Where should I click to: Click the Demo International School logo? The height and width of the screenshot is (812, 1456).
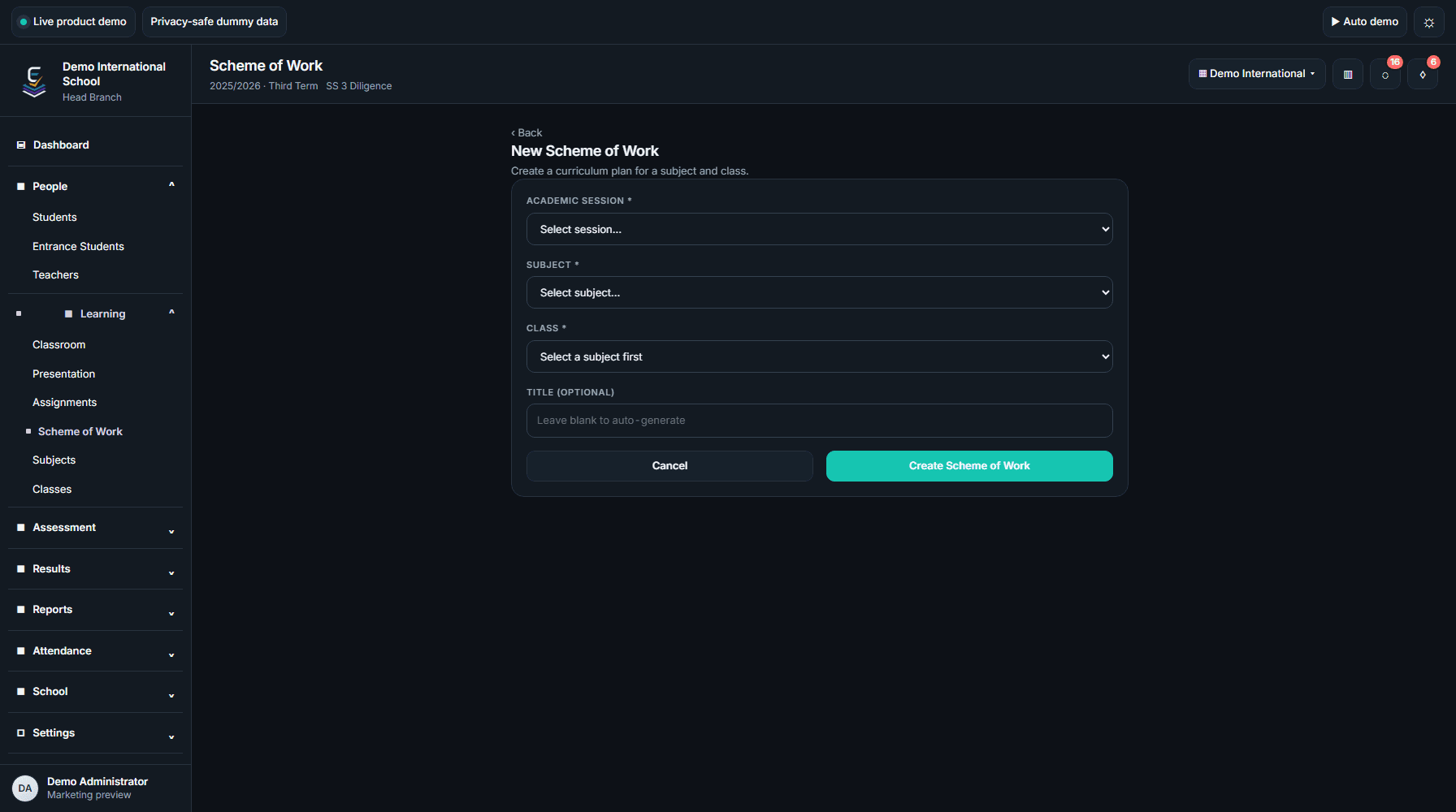tap(34, 81)
